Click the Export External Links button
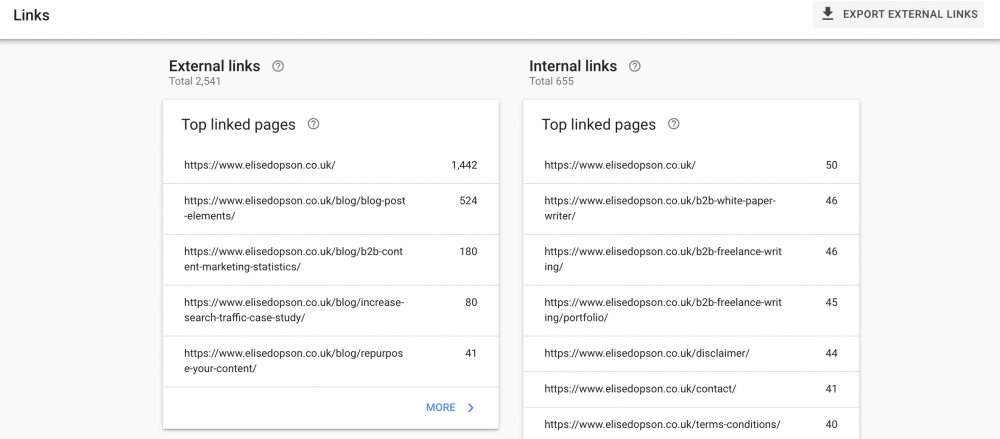The image size is (1000, 439). pyautogui.click(x=898, y=14)
